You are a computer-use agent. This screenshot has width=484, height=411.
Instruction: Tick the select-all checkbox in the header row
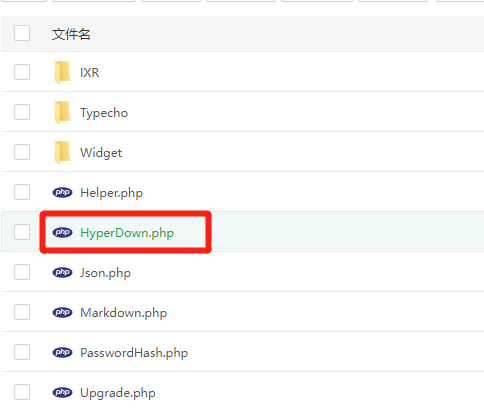pyautogui.click(x=22, y=33)
